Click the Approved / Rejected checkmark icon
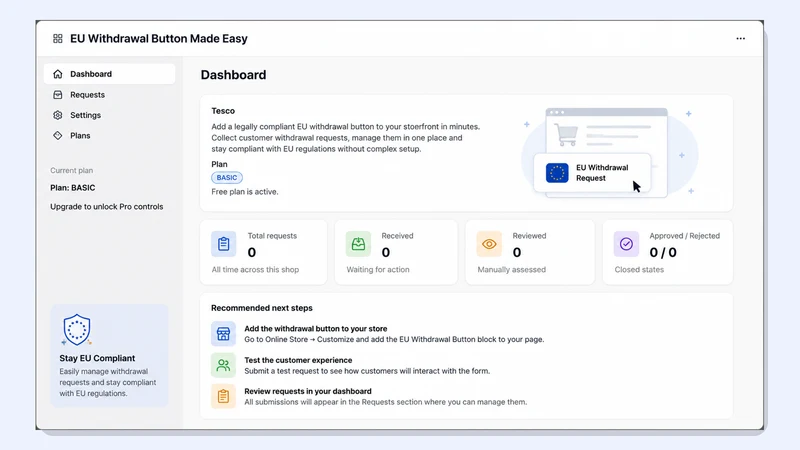 [626, 244]
